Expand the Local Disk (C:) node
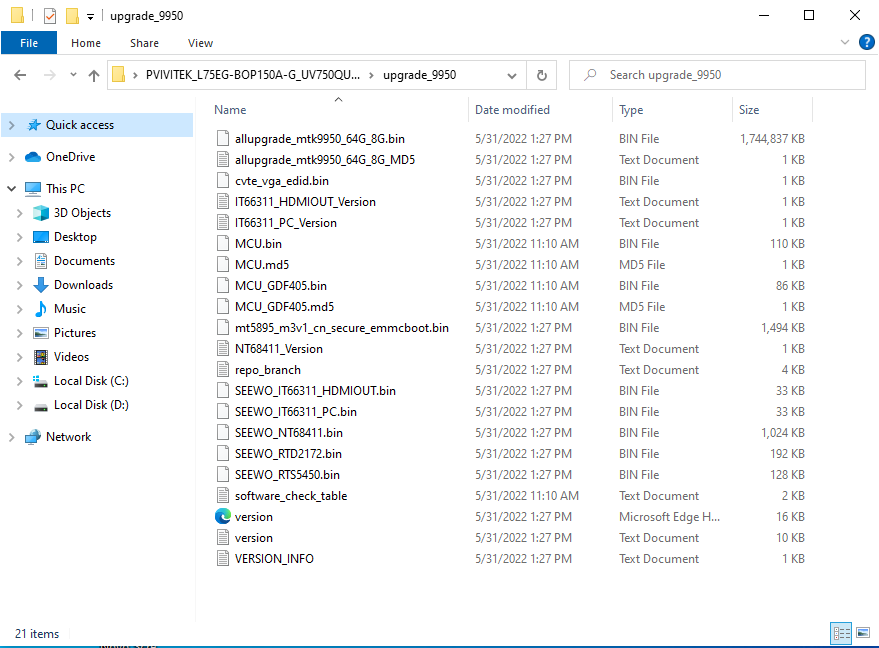The width and height of the screenshot is (879, 648). tap(20, 381)
